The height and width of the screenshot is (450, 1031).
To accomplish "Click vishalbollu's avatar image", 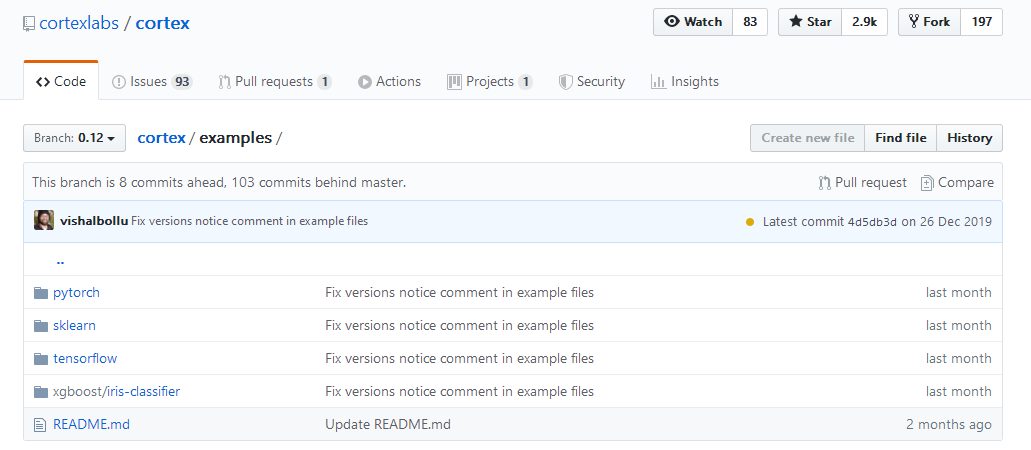I will 44,221.
